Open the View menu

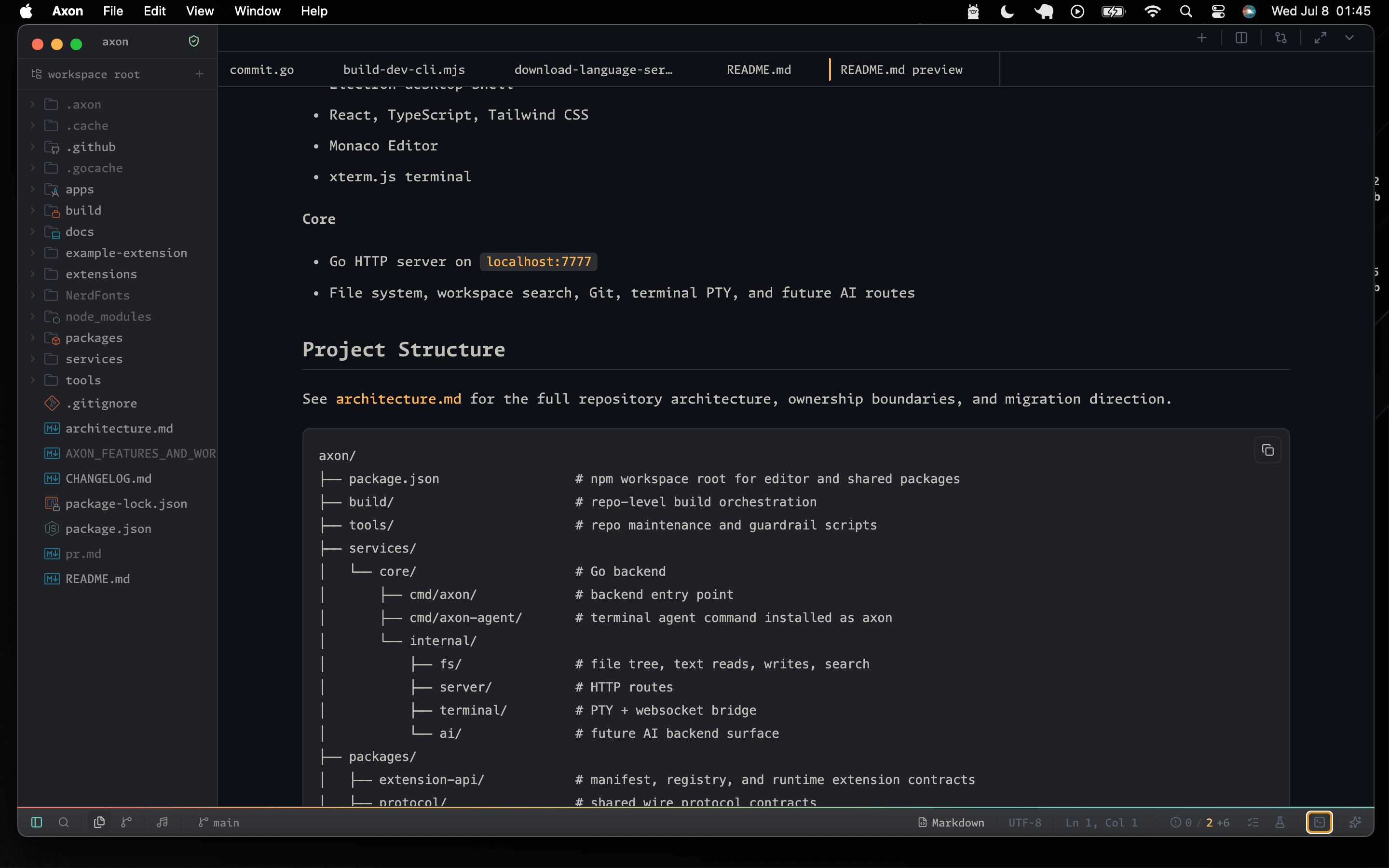pos(200,11)
